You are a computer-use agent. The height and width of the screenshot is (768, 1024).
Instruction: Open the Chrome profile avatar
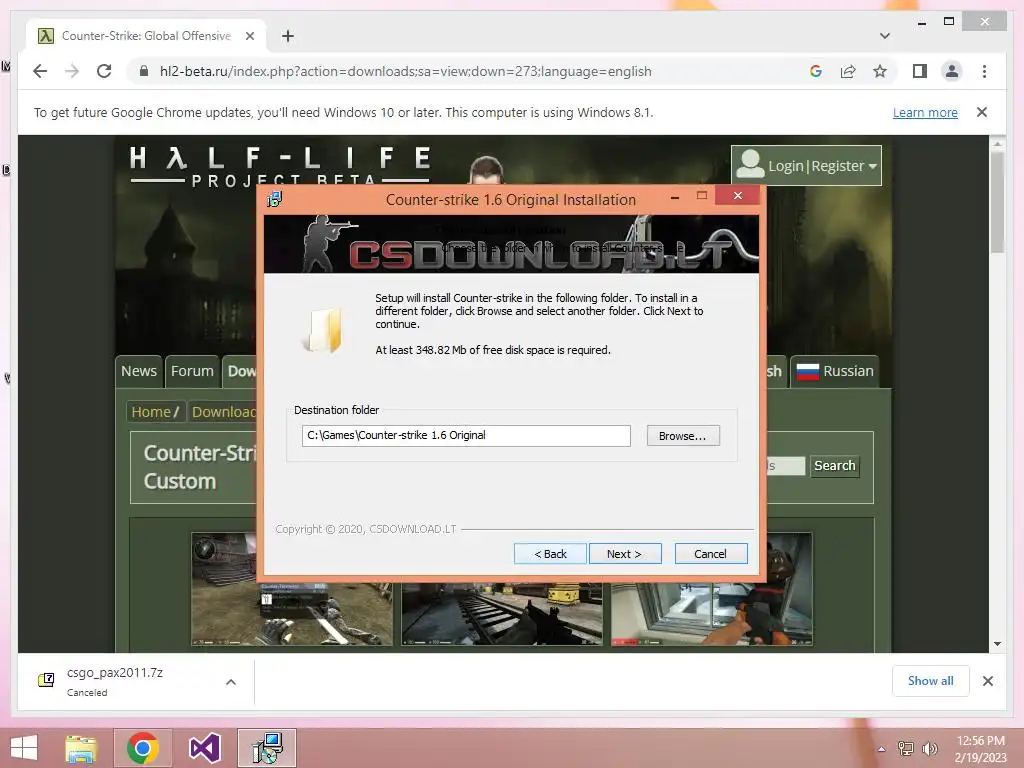[x=952, y=71]
